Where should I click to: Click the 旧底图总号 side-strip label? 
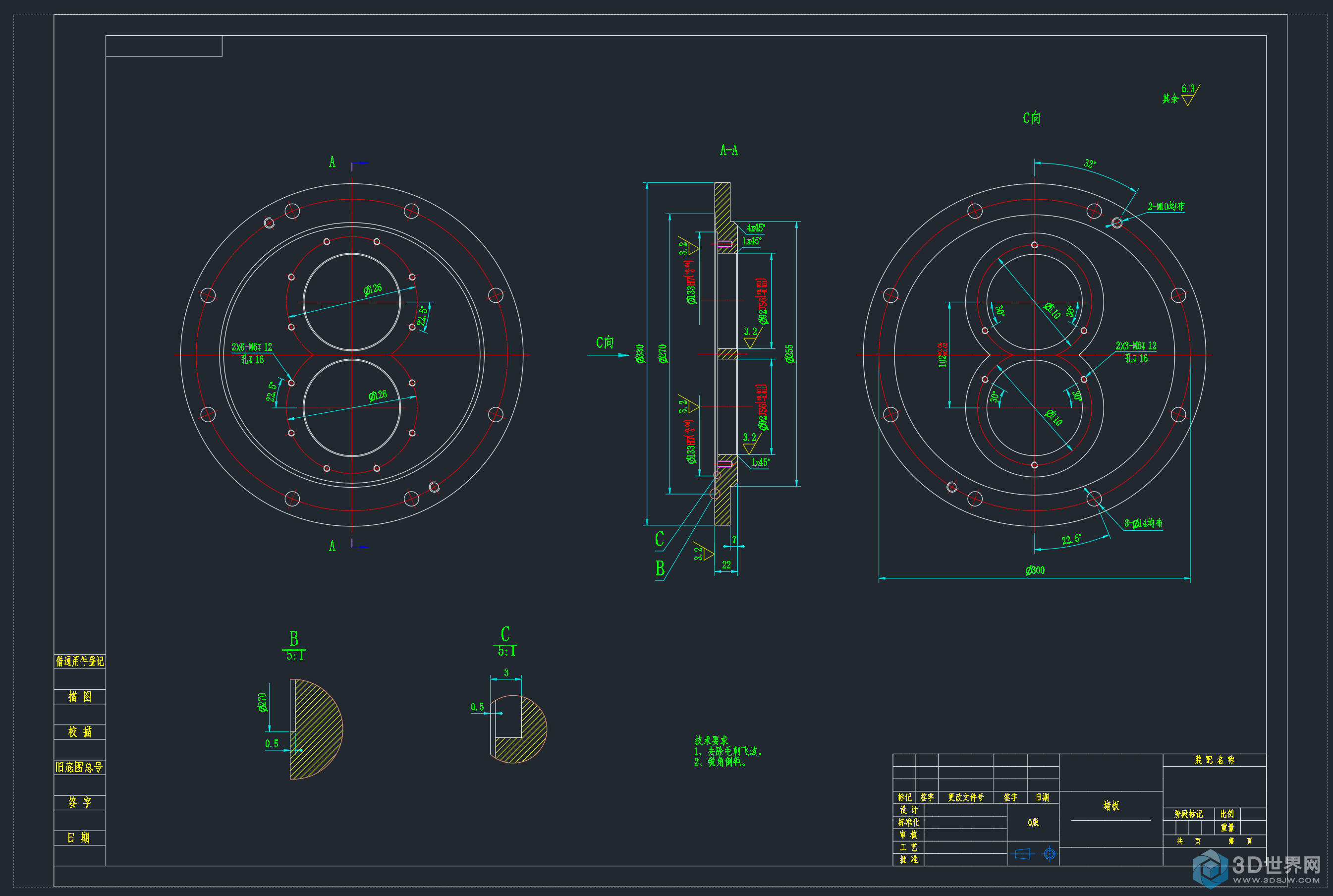[x=79, y=768]
